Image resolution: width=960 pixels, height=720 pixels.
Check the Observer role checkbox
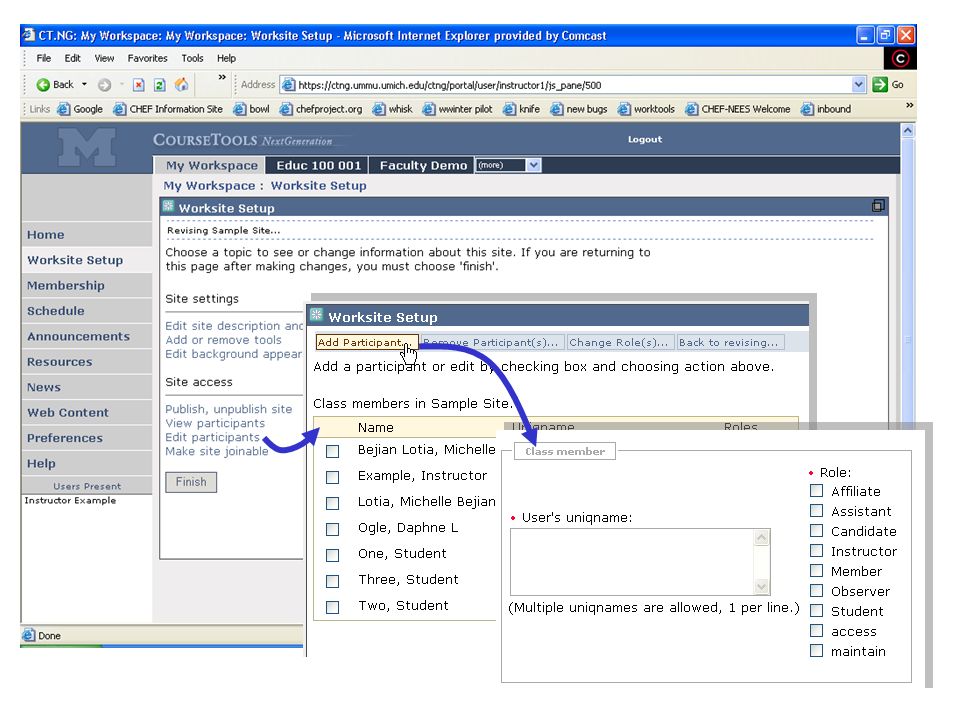[x=816, y=591]
